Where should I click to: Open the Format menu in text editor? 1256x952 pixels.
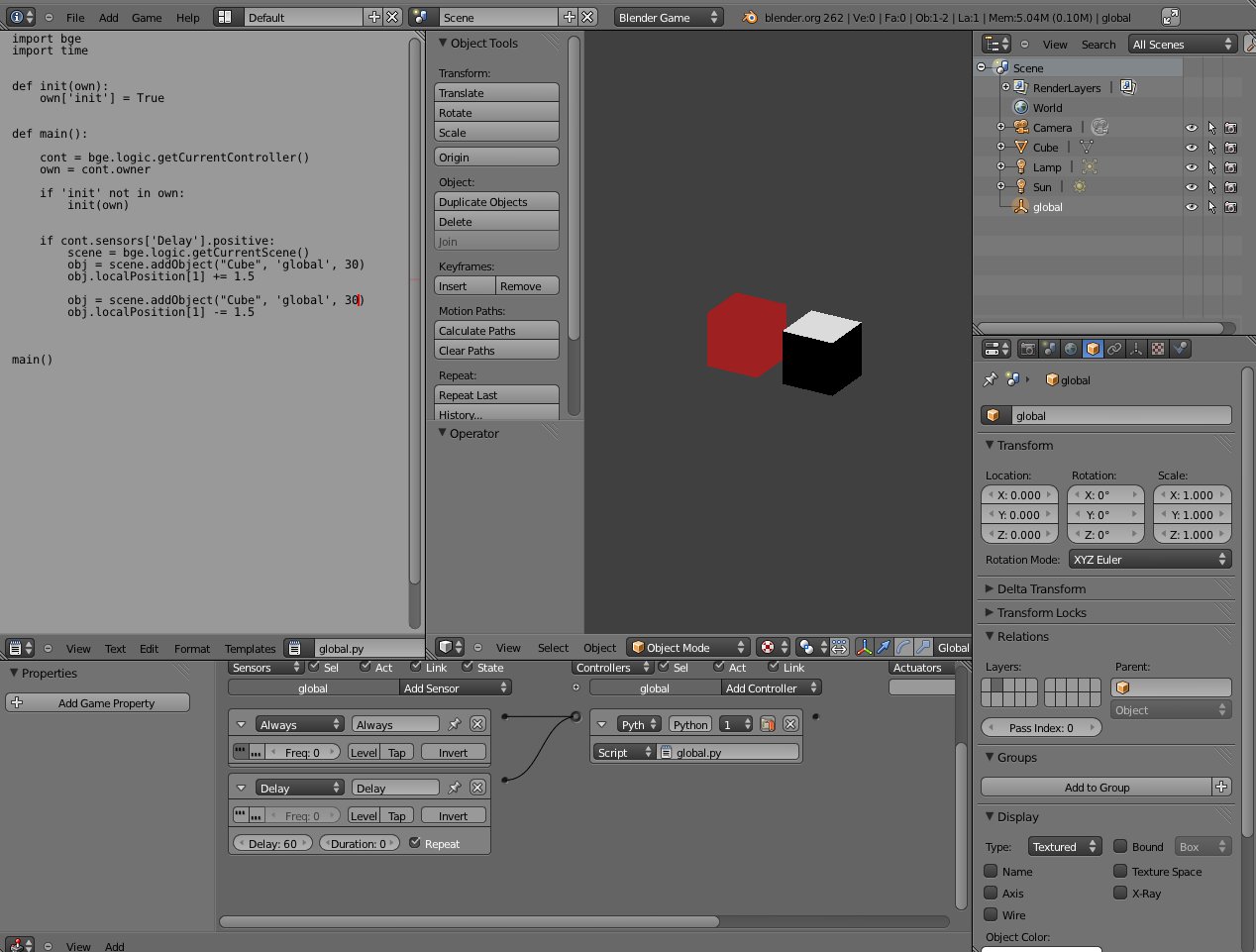(x=192, y=648)
